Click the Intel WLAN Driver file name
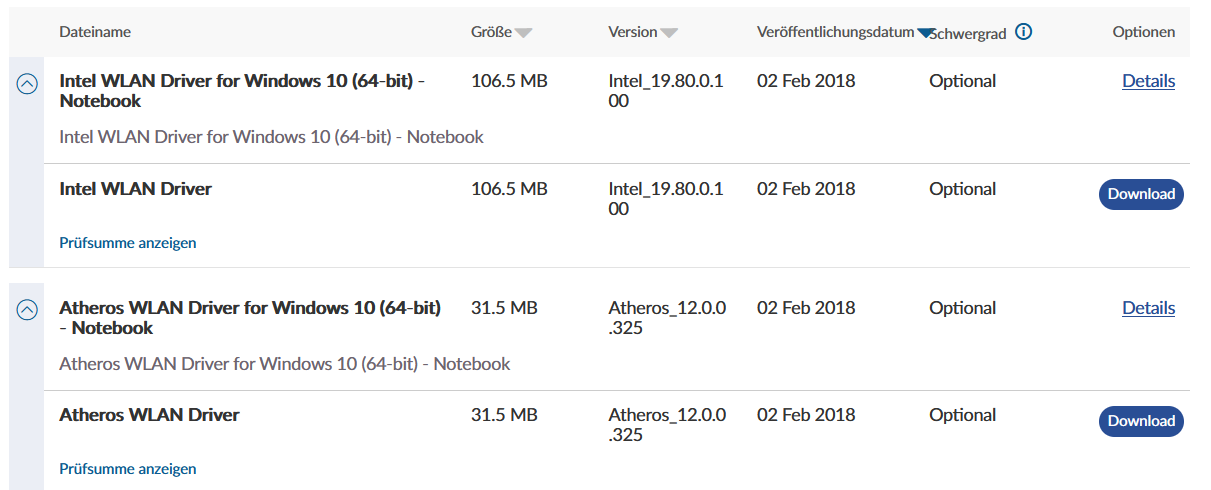 click(x=135, y=189)
